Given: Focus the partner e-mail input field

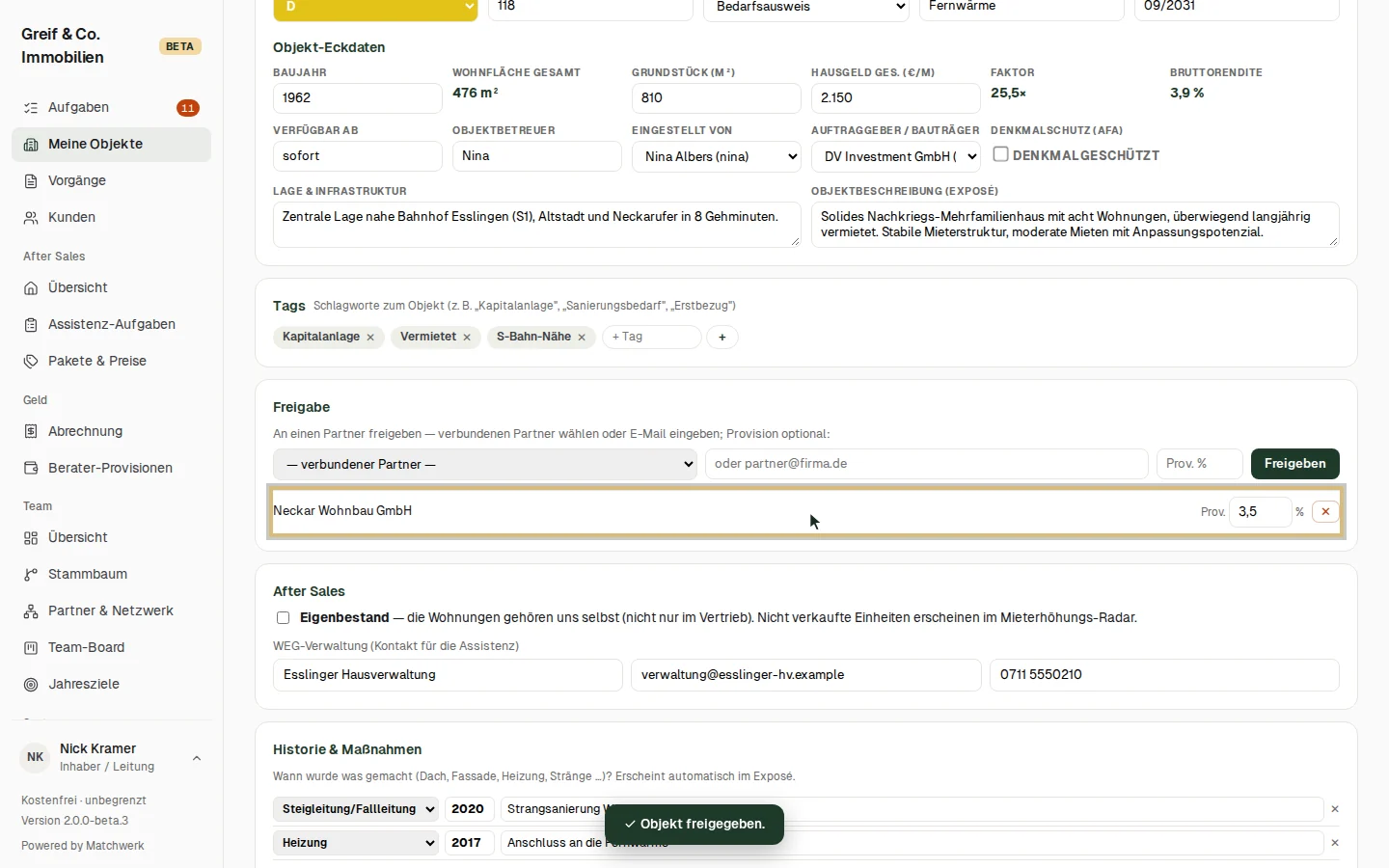Looking at the screenshot, I should tap(927, 464).
